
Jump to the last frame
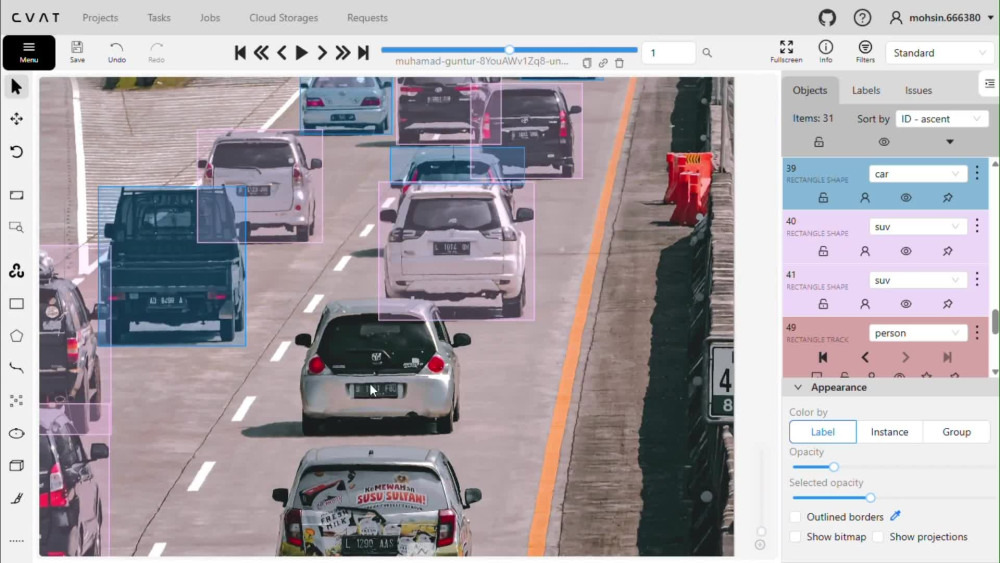[x=364, y=52]
